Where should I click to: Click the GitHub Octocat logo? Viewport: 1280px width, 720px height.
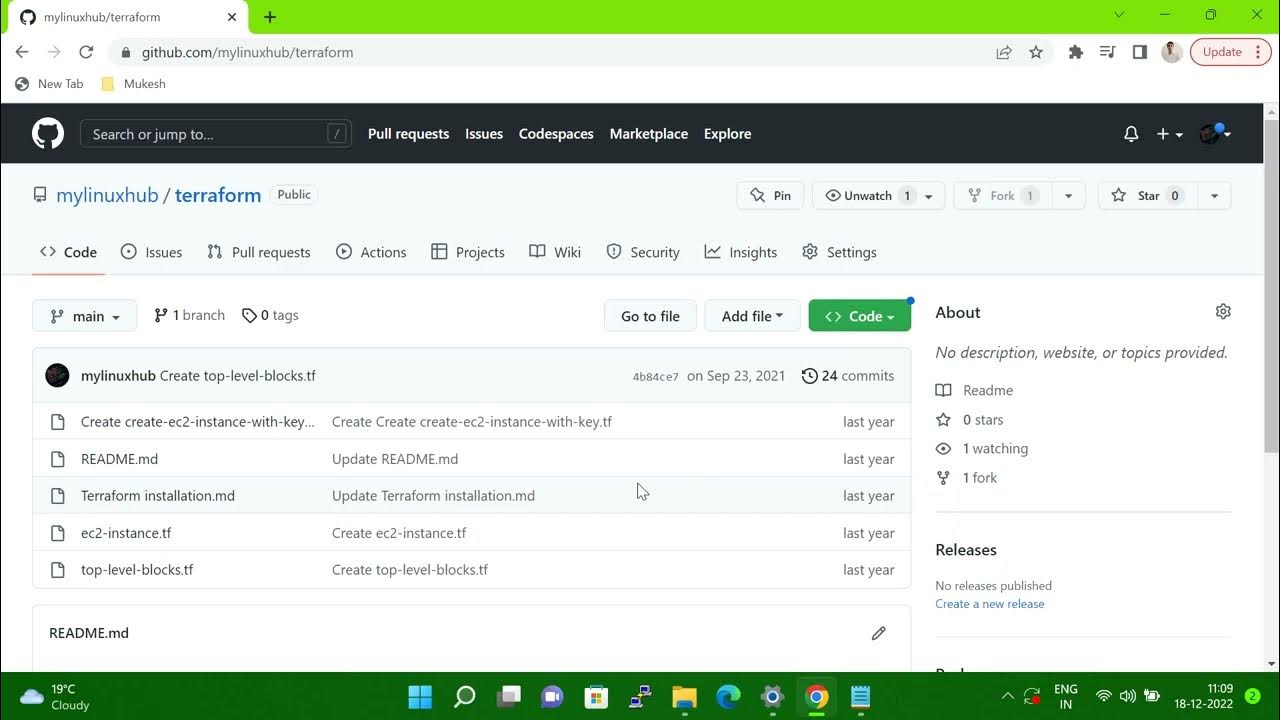pyautogui.click(x=48, y=134)
